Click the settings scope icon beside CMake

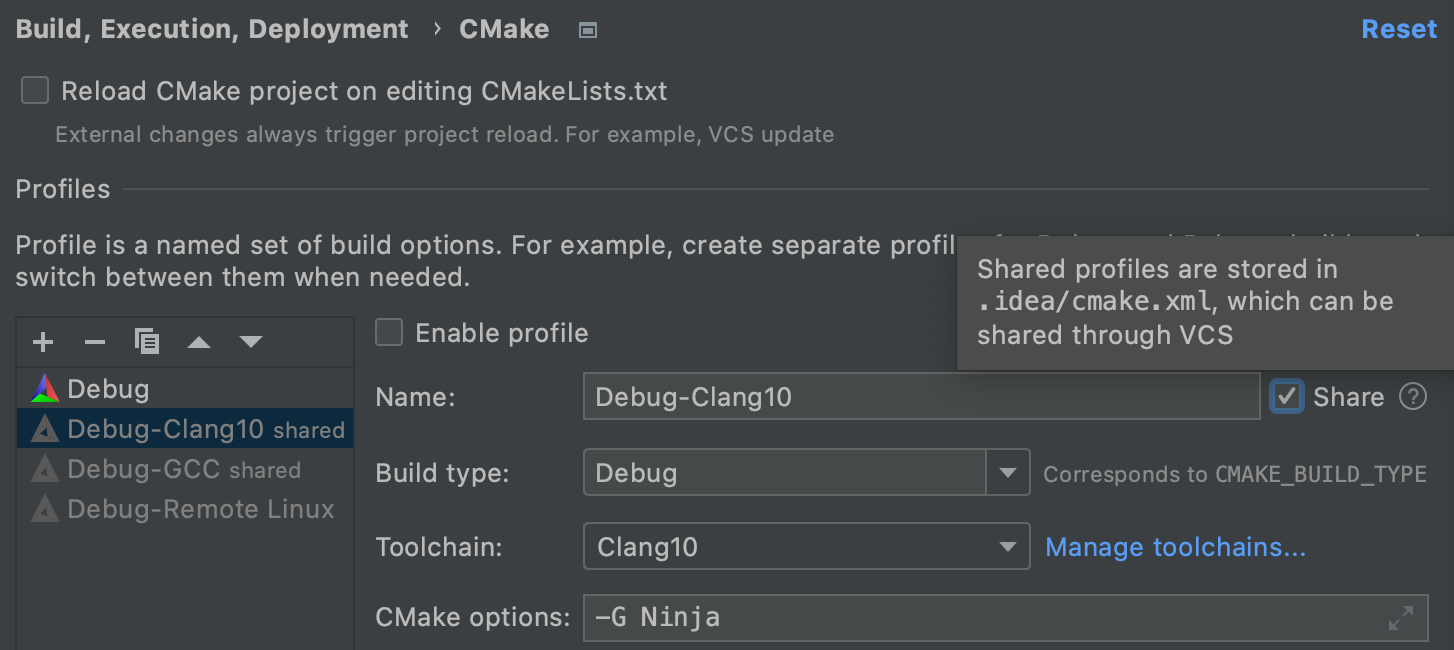click(x=588, y=30)
